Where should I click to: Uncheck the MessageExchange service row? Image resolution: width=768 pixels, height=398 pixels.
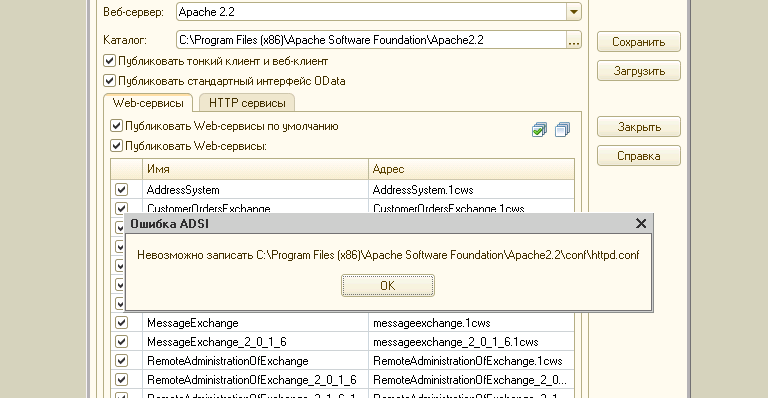[x=121, y=323]
